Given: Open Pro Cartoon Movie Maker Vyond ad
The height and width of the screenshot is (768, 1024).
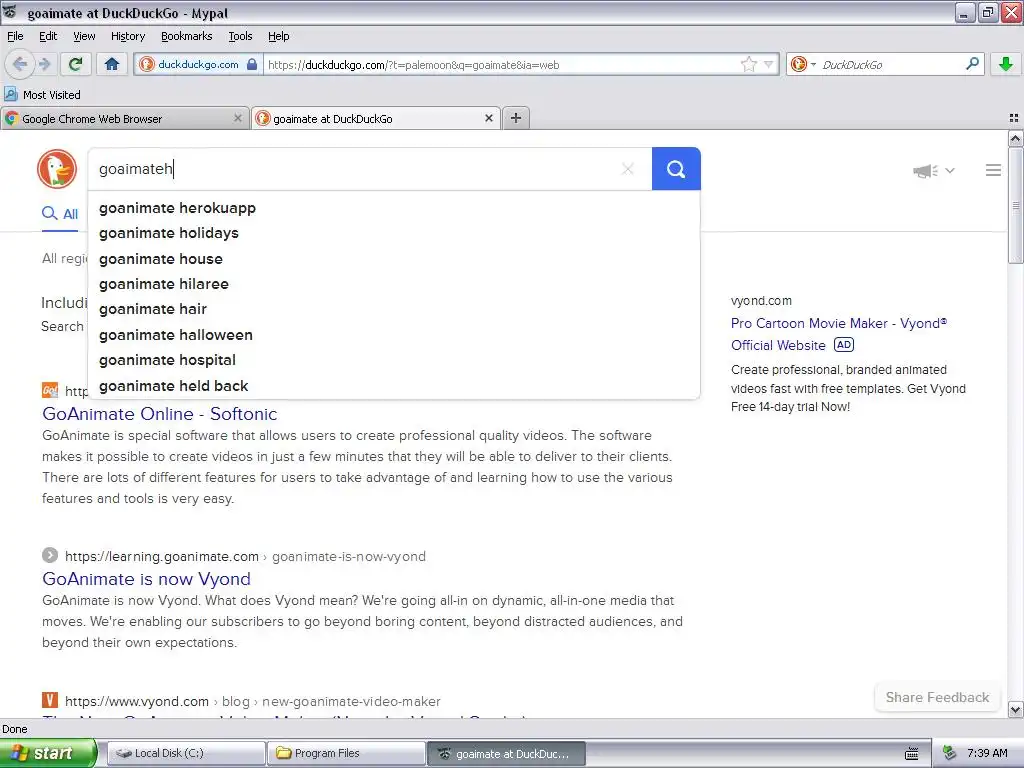Looking at the screenshot, I should coord(839,334).
